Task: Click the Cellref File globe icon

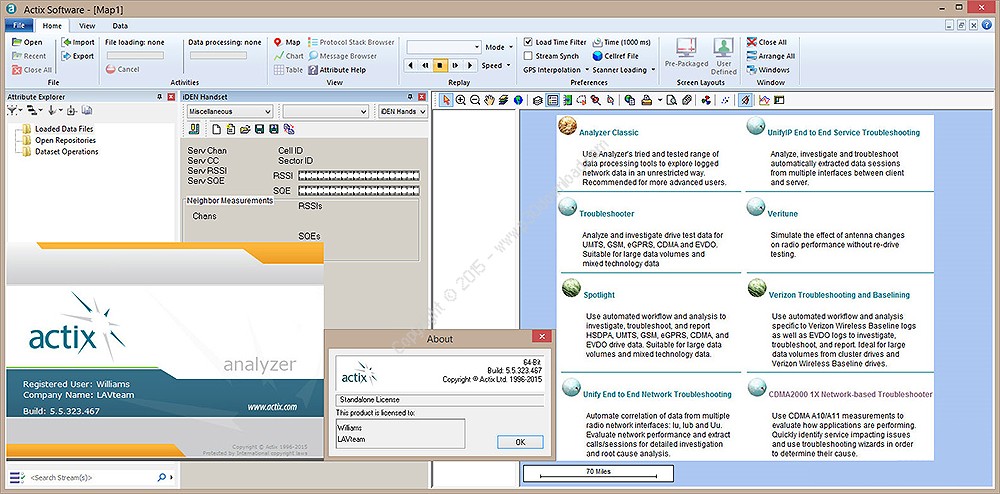Action: point(598,56)
